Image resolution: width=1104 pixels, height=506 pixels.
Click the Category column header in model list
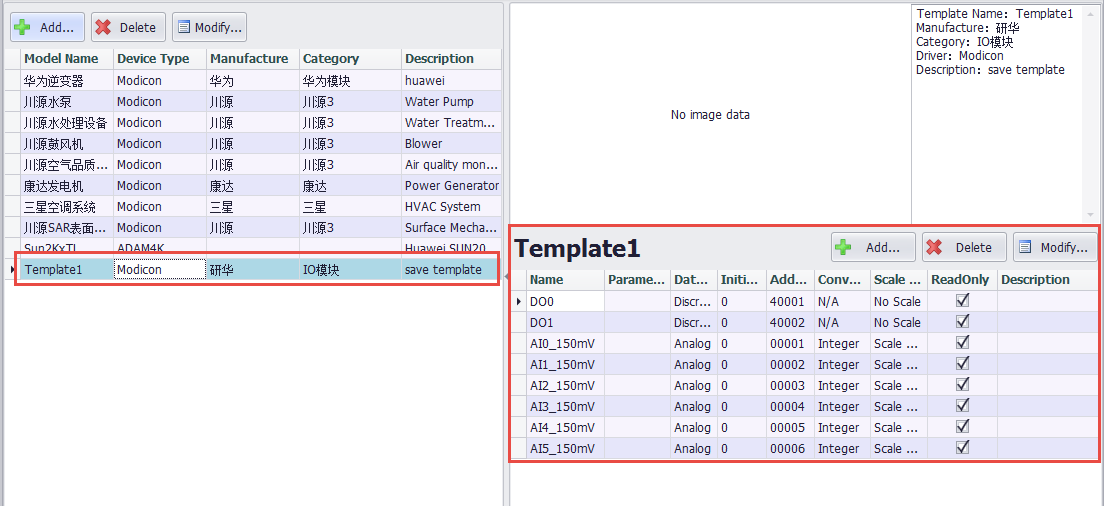coord(331,59)
